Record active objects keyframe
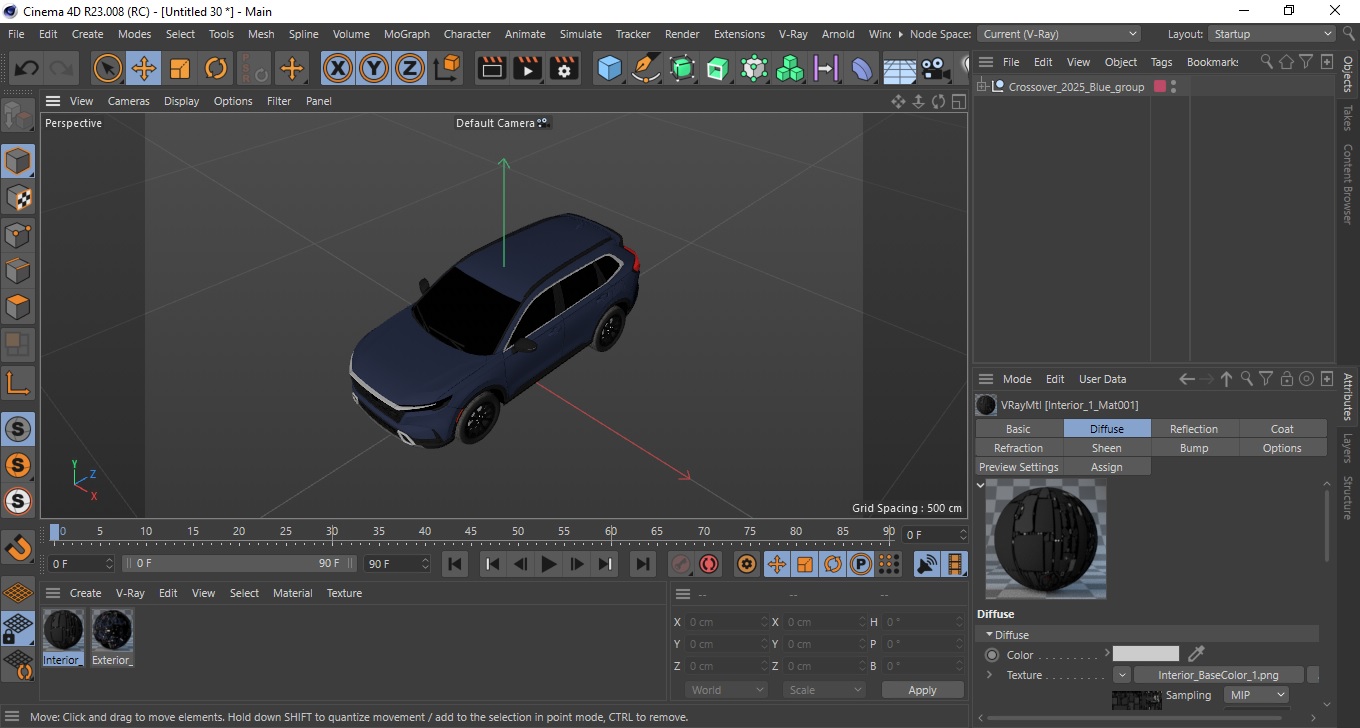Screen dimensions: 1360x728 tap(681, 564)
